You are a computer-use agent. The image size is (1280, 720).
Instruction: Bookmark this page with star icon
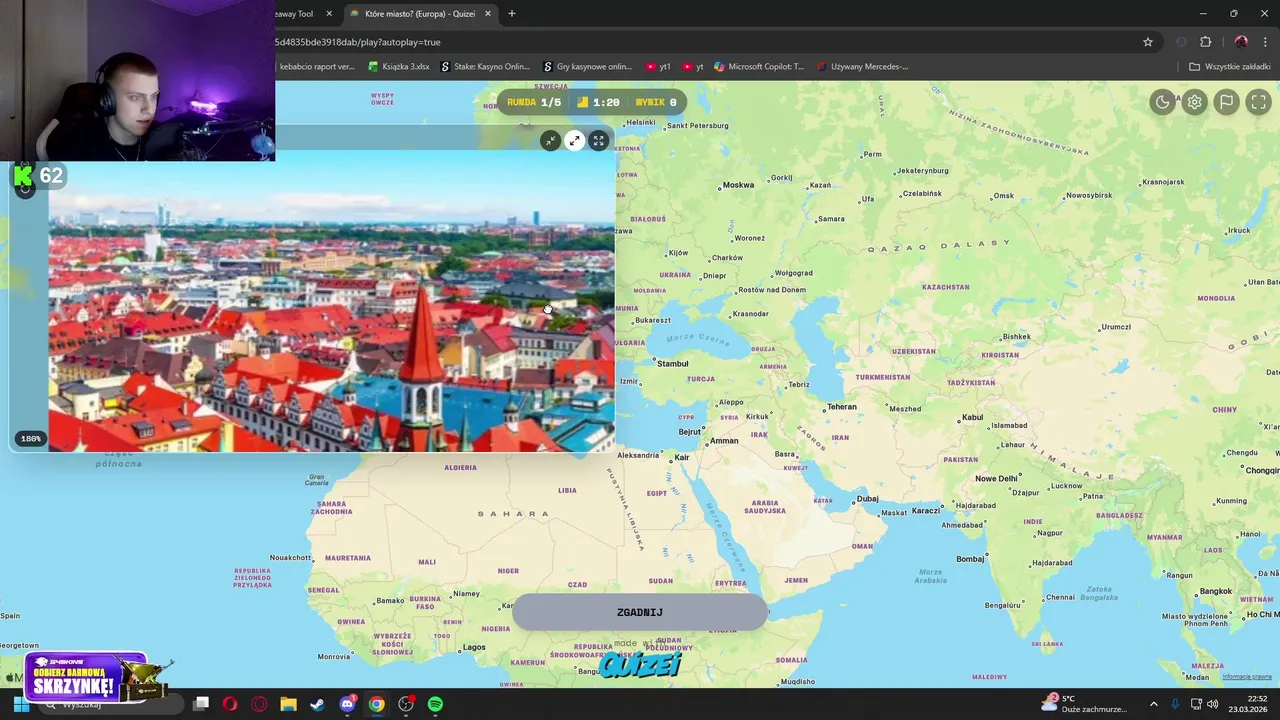[1148, 42]
